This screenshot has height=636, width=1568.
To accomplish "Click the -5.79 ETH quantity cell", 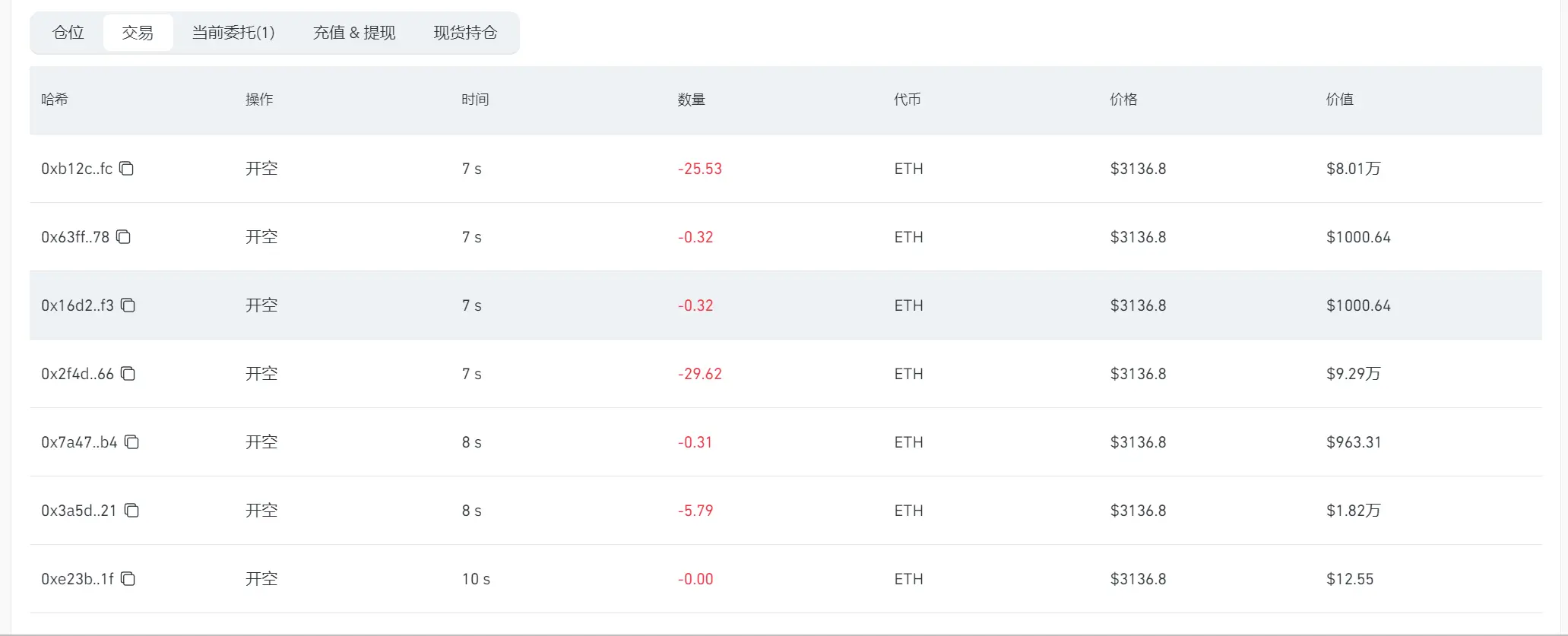I will point(695,511).
